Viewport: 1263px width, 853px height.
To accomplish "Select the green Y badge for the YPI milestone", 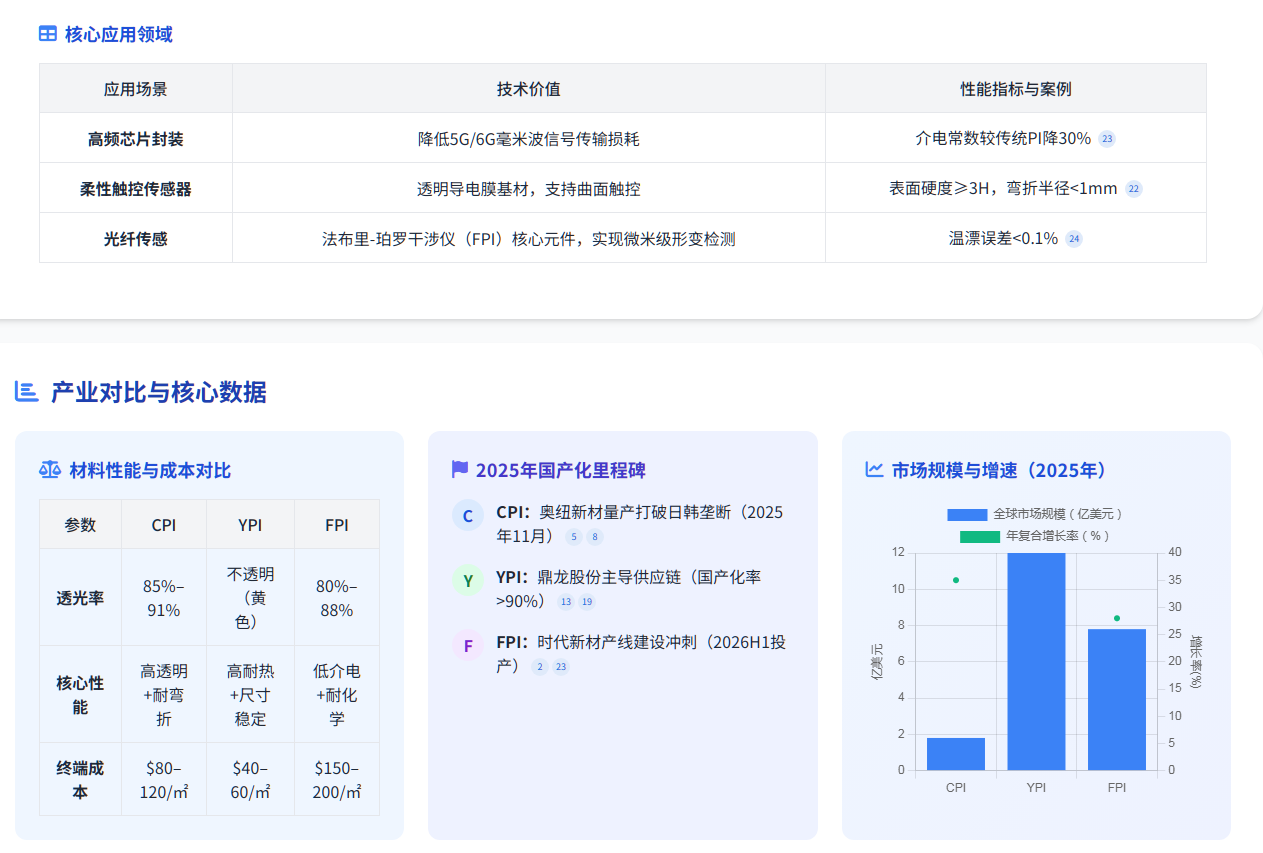I will pos(468,581).
